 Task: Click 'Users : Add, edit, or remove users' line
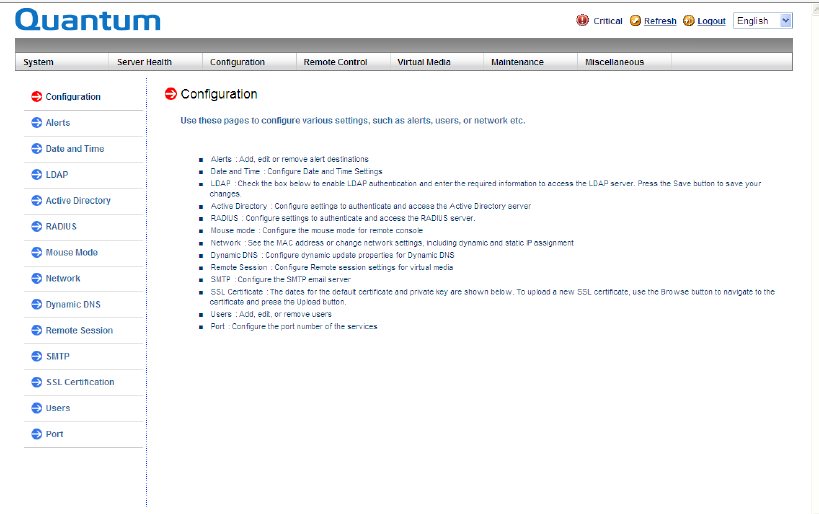pyautogui.click(x=271, y=314)
